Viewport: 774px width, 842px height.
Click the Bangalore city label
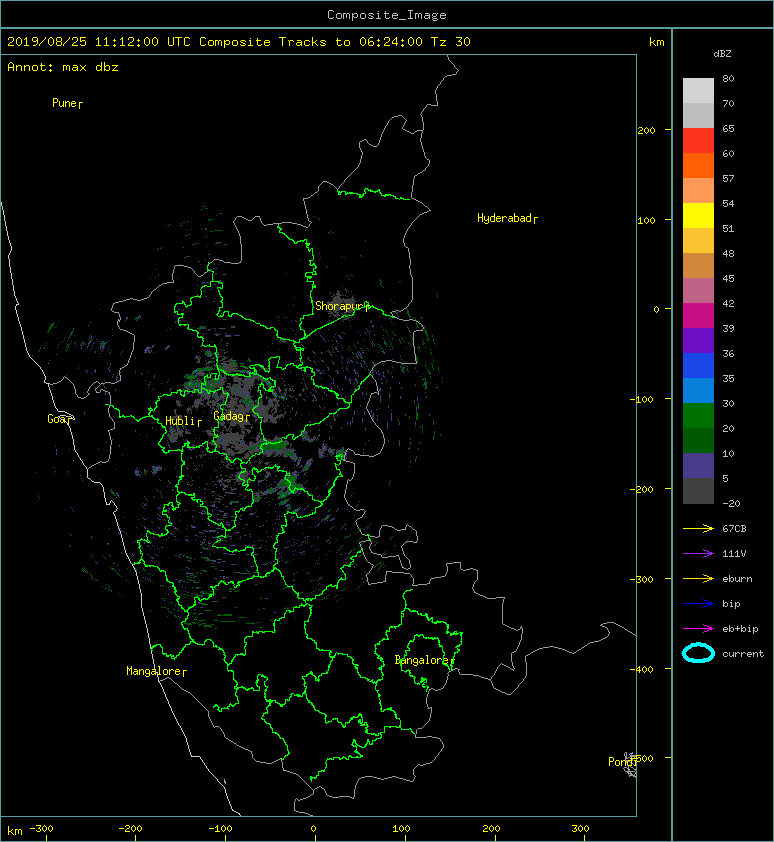[x=424, y=660]
